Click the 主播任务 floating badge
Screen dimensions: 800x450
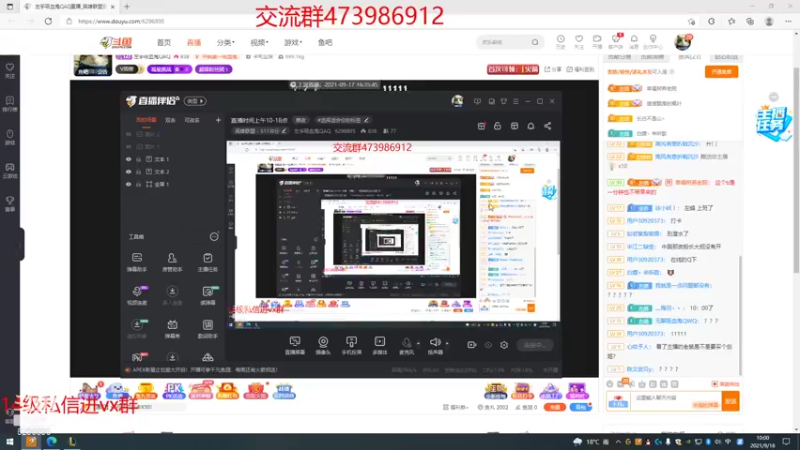[x=773, y=122]
